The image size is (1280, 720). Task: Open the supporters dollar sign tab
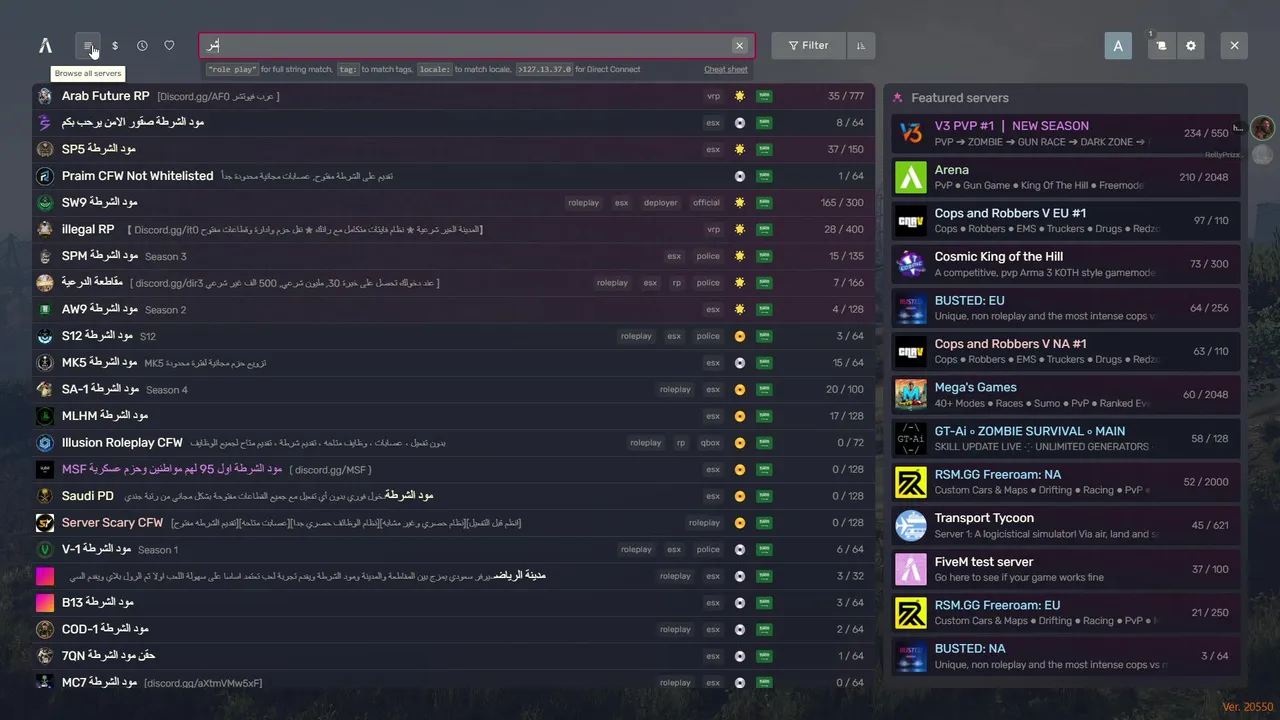point(115,45)
